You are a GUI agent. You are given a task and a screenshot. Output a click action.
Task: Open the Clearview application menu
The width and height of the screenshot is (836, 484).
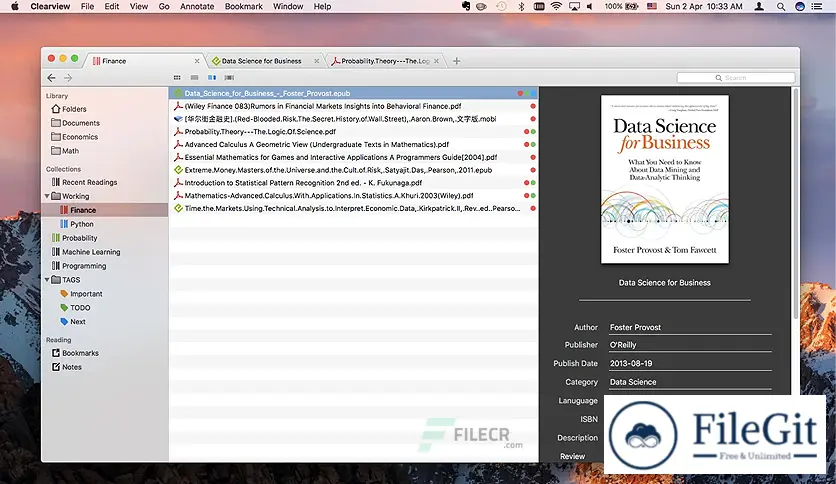pyautogui.click(x=50, y=6)
